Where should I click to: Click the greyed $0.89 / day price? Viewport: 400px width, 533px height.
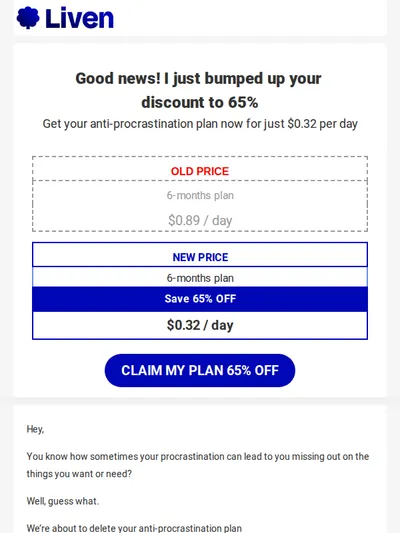point(200,221)
